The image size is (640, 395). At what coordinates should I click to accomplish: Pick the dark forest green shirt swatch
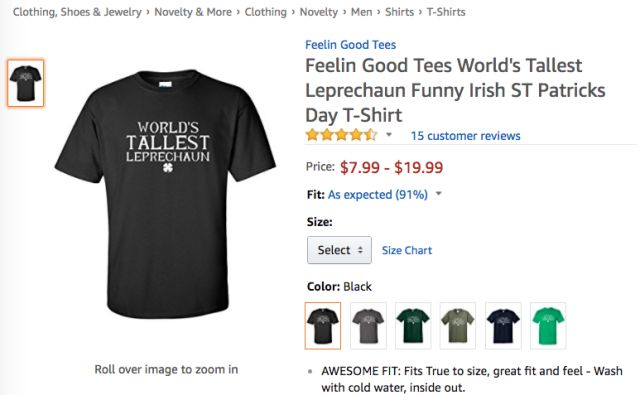(413, 326)
